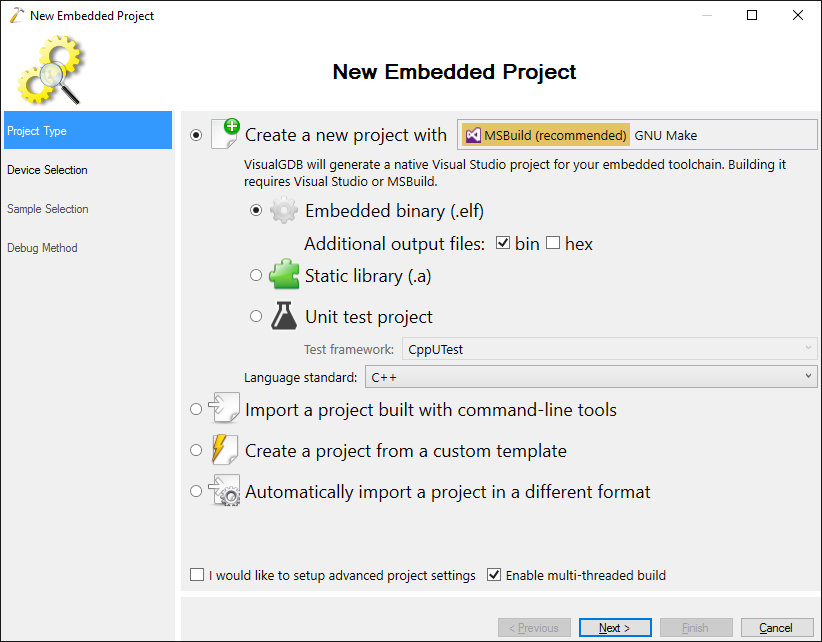This screenshot has width=822, height=642.
Task: Select the Unit test project radio button
Action: pos(256,315)
